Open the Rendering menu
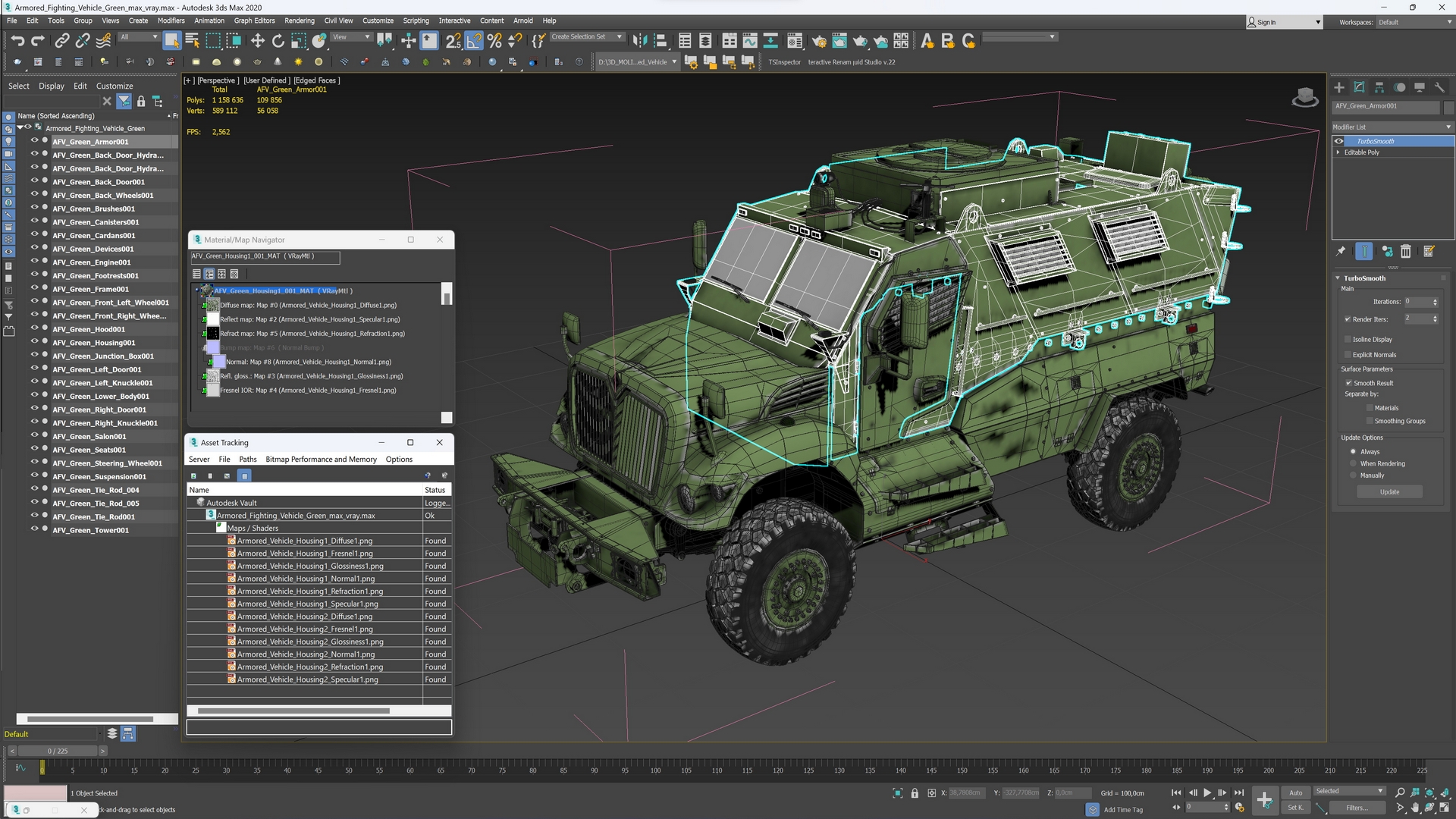This screenshot has height=819, width=1456. pyautogui.click(x=299, y=20)
